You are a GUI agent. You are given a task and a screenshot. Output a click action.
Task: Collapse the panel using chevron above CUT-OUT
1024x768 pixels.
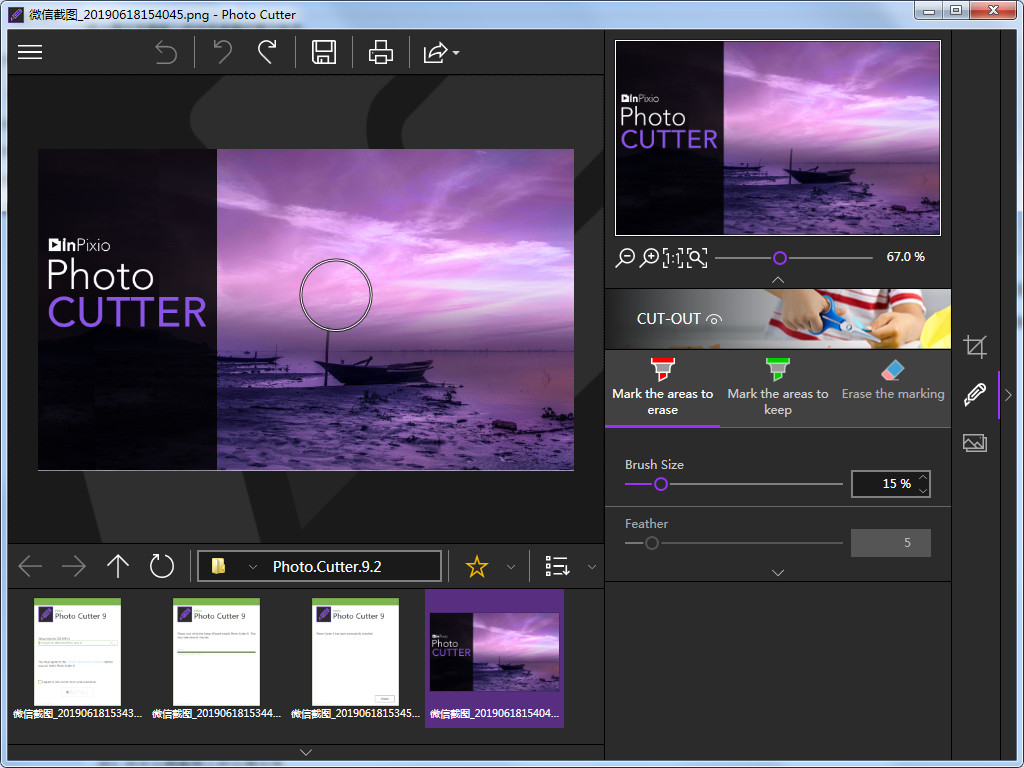pos(778,281)
